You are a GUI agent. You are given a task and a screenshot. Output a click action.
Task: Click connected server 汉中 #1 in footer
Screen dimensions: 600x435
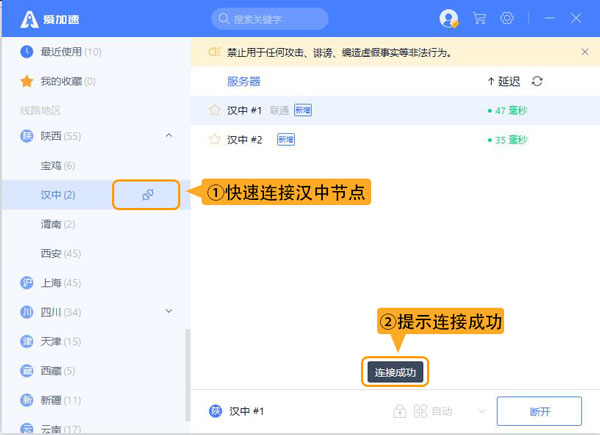[x=247, y=411]
